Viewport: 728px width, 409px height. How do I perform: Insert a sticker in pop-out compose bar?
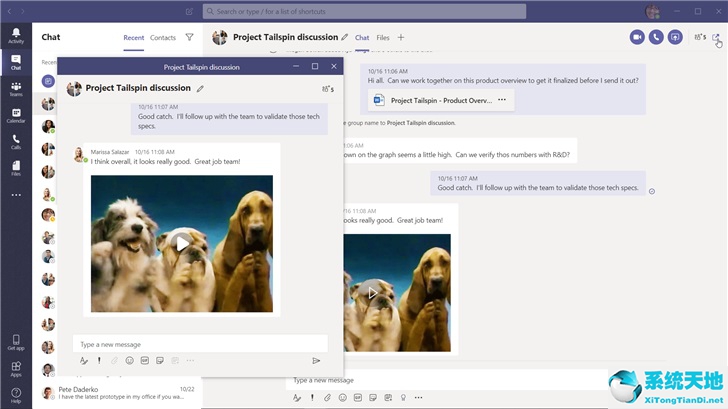tap(160, 361)
